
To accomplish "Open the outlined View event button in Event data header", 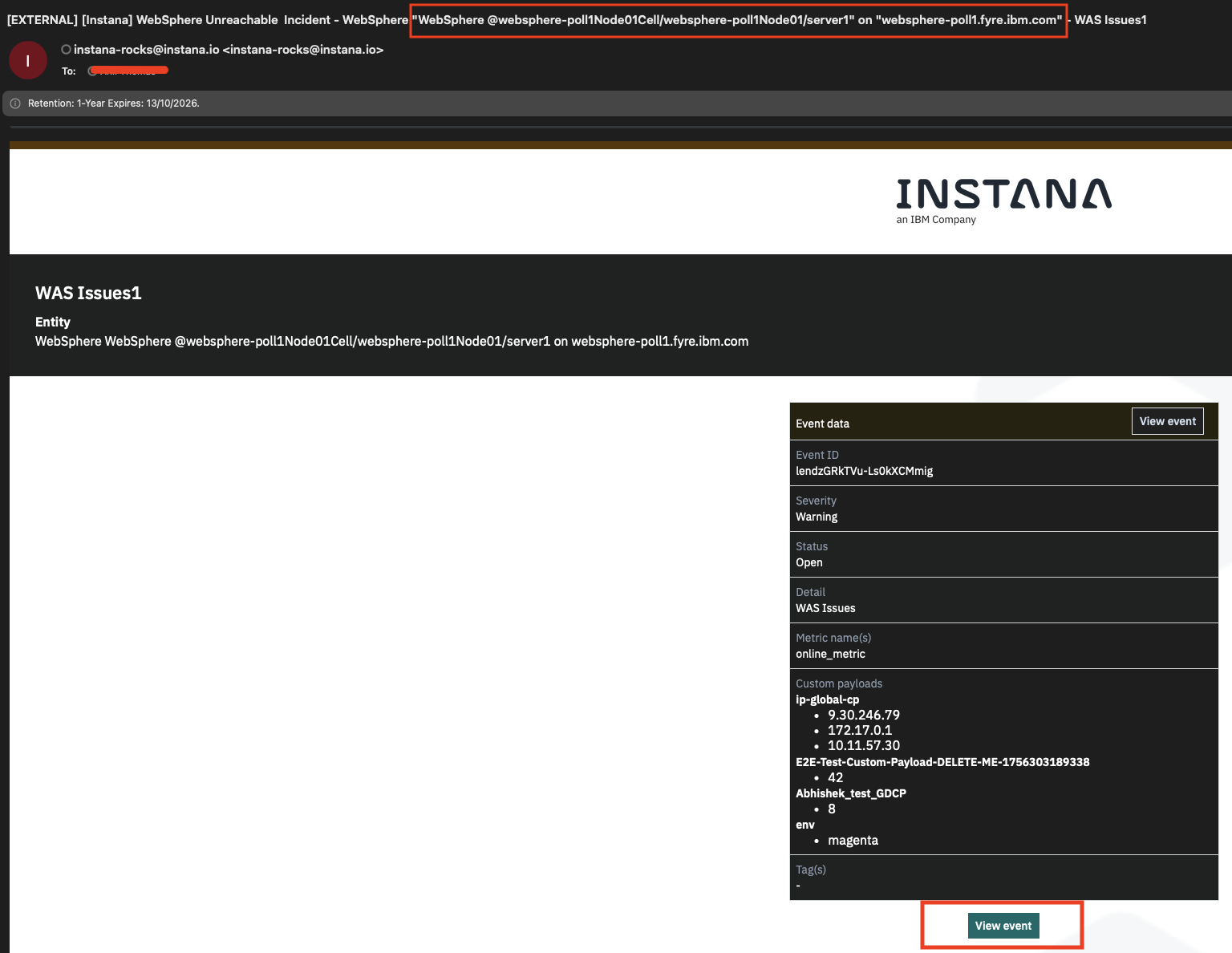I will 1167,421.
